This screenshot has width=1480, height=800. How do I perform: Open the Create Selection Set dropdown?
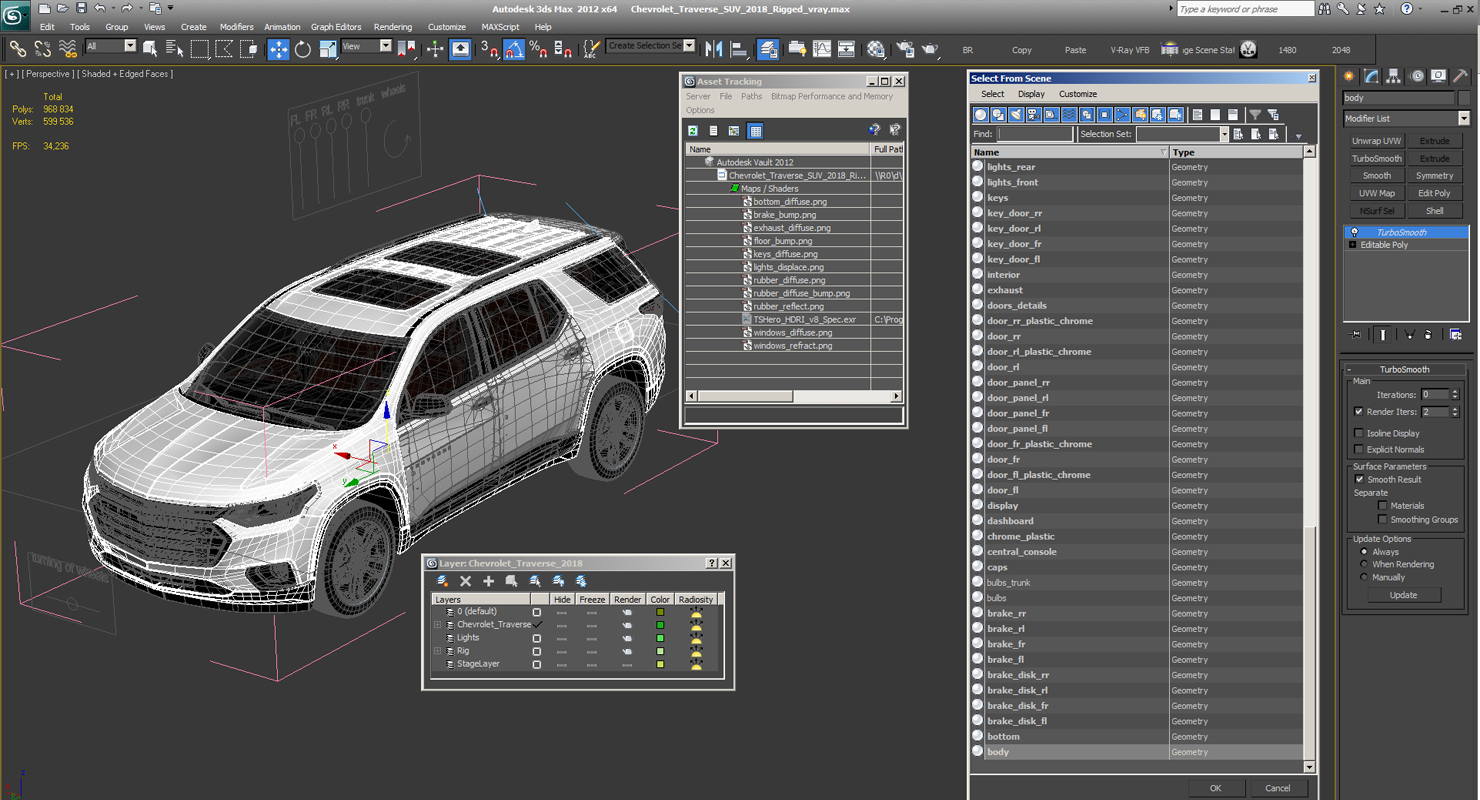[x=689, y=46]
